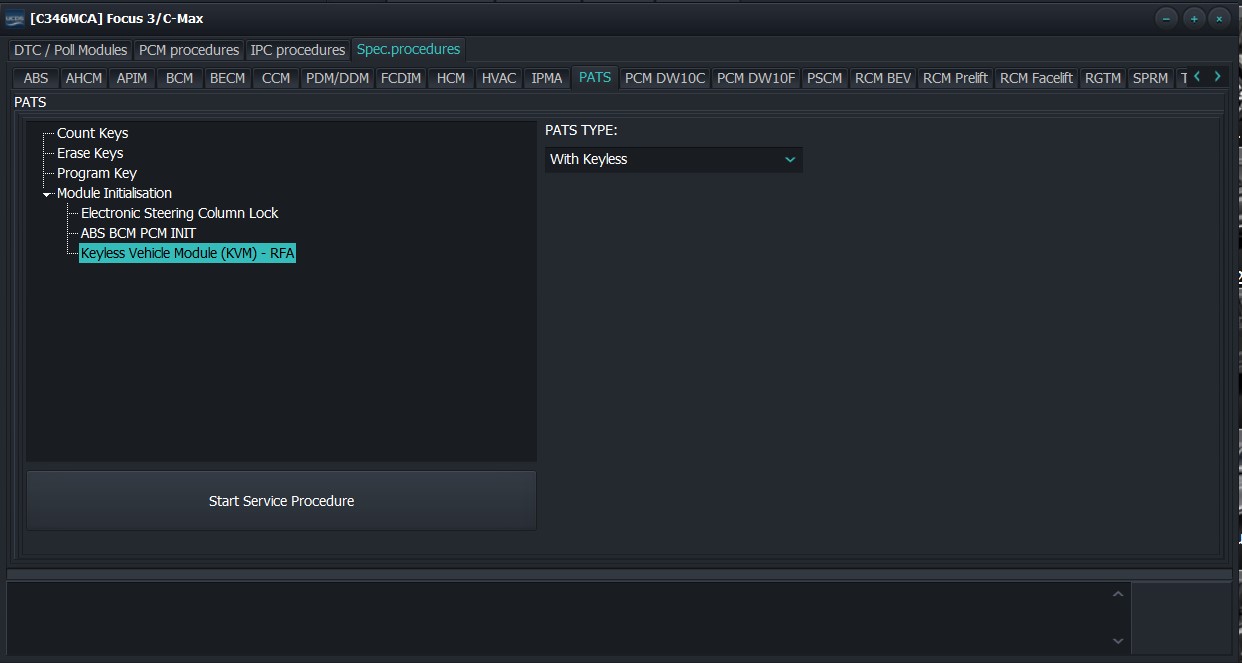1242x663 pixels.
Task: Click the With Keyless dropdown chevron
Action: point(790,159)
